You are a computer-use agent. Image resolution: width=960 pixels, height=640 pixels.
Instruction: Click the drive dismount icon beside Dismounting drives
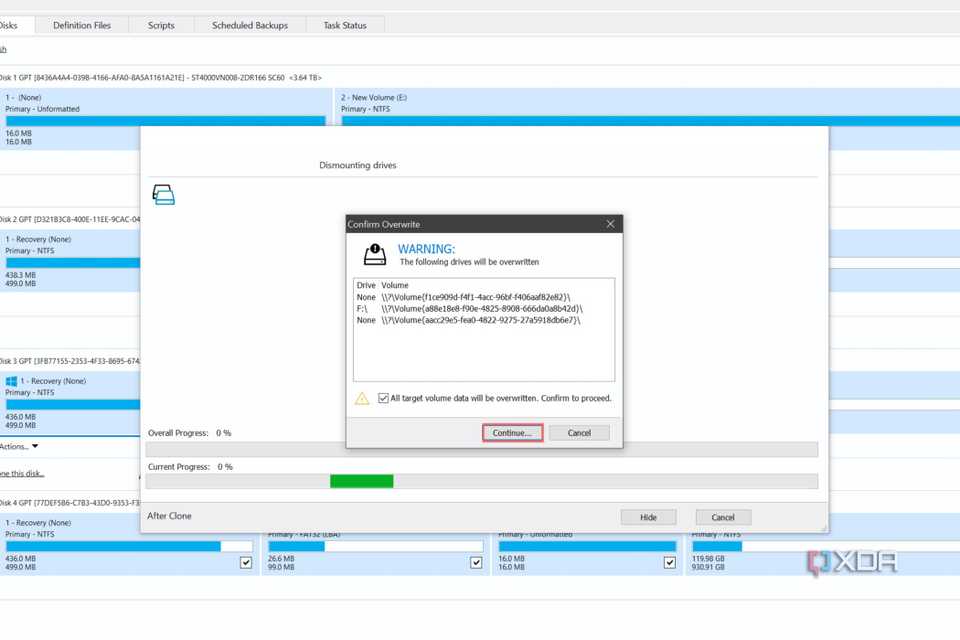163,193
